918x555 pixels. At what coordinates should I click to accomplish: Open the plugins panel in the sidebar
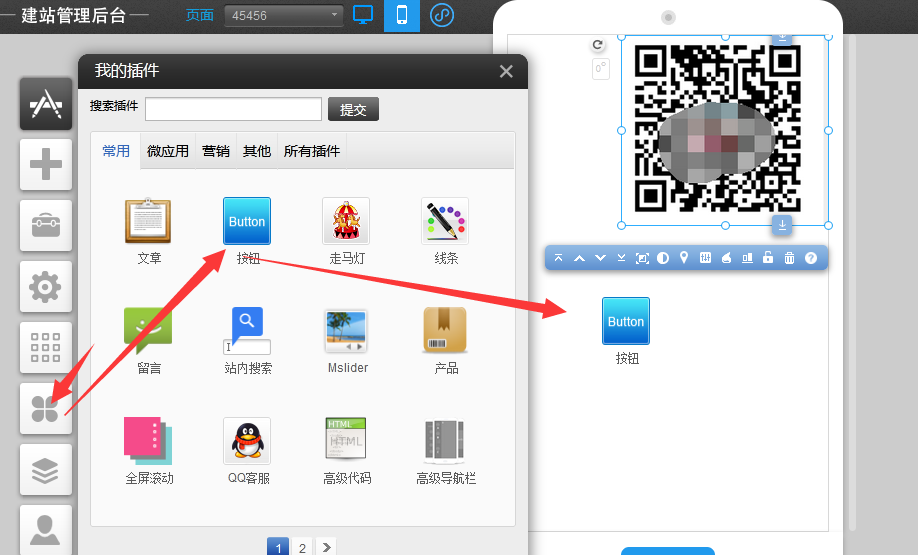coord(46,408)
